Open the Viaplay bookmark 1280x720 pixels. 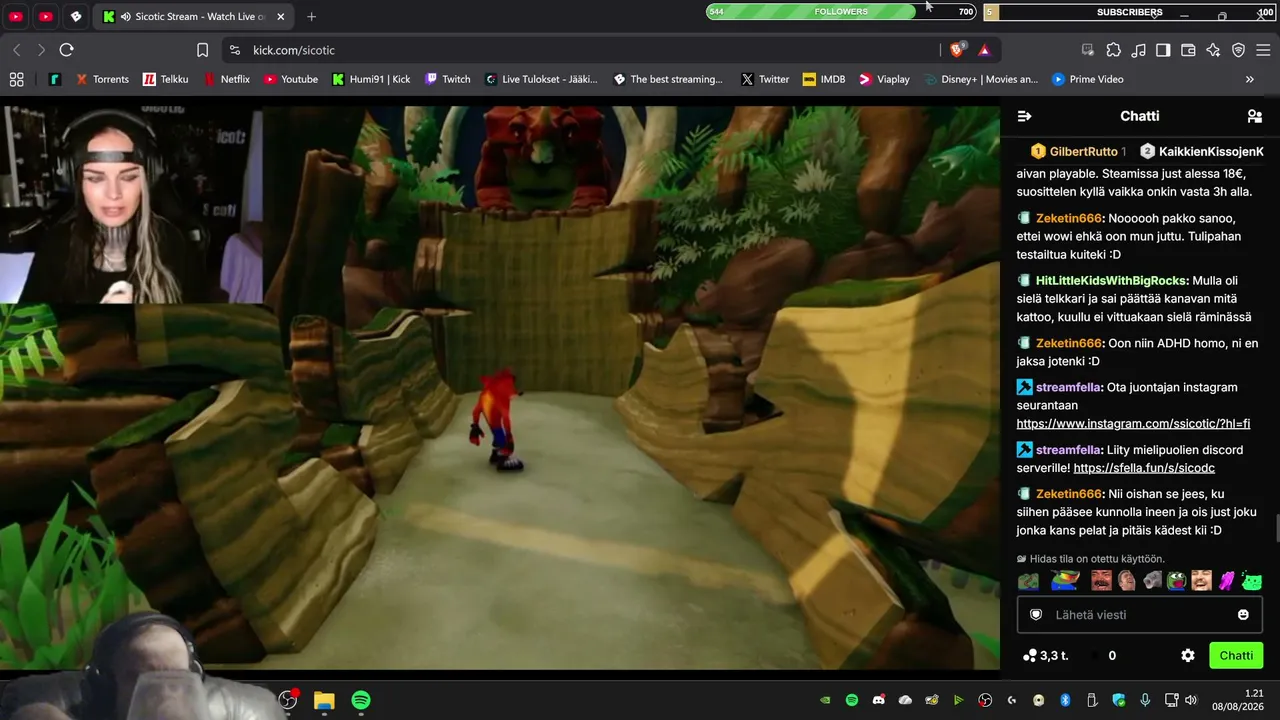pos(884,79)
